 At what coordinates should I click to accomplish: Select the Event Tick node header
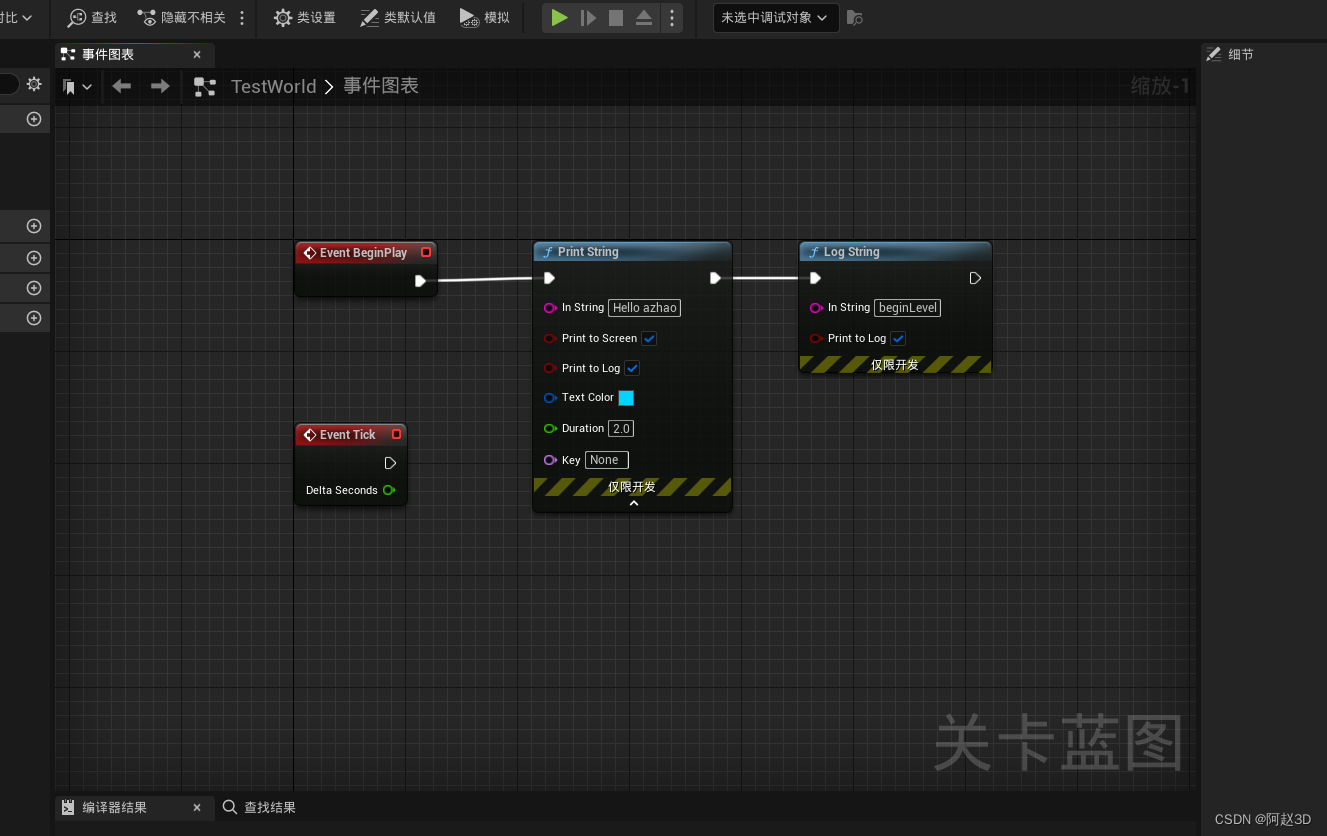tap(351, 435)
